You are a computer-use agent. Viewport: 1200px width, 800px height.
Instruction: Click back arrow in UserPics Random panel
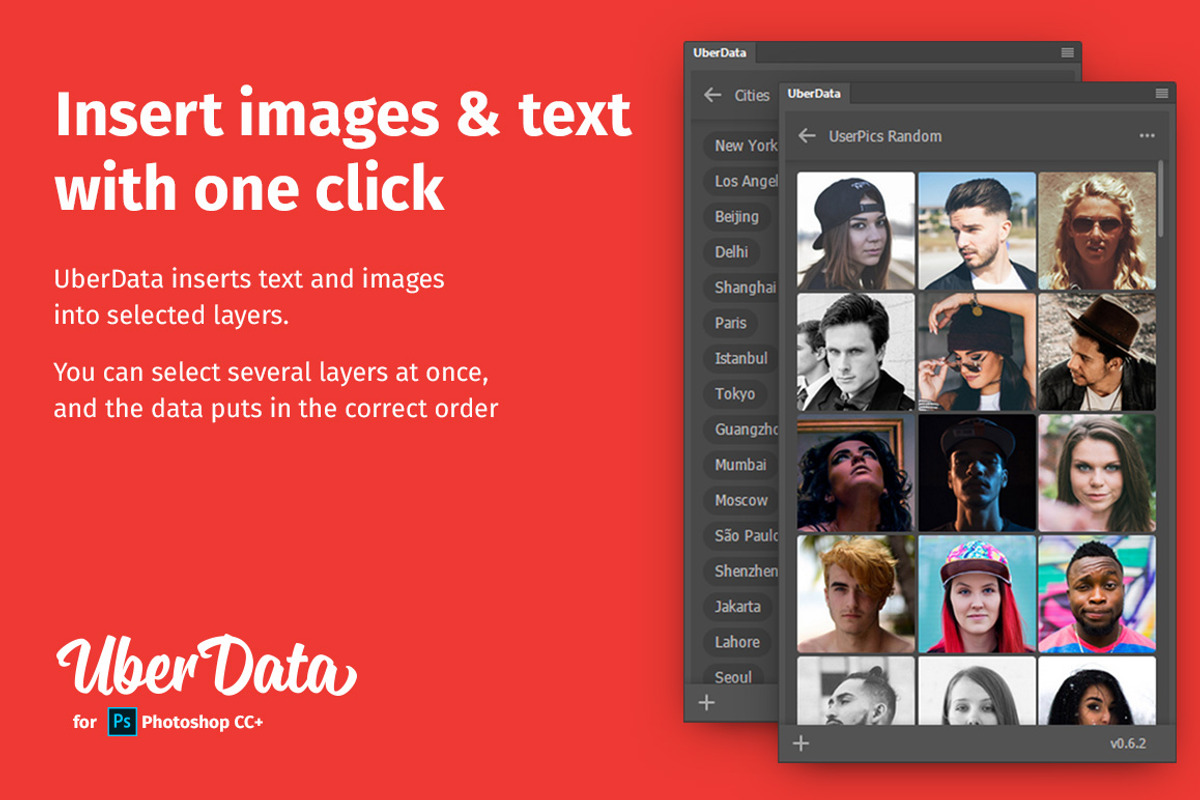[x=807, y=136]
